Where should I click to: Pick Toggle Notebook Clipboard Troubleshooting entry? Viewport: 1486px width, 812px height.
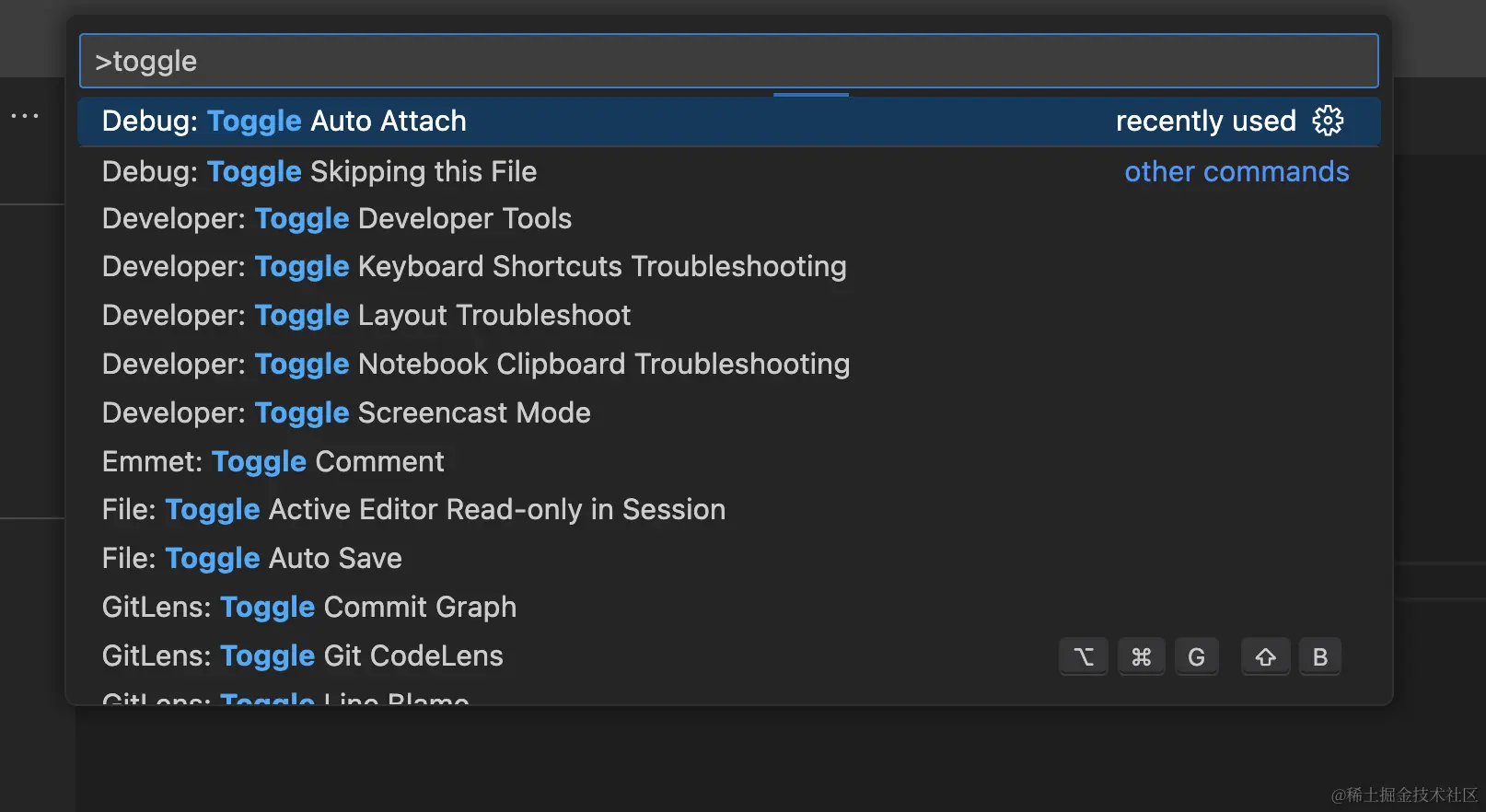(476, 365)
